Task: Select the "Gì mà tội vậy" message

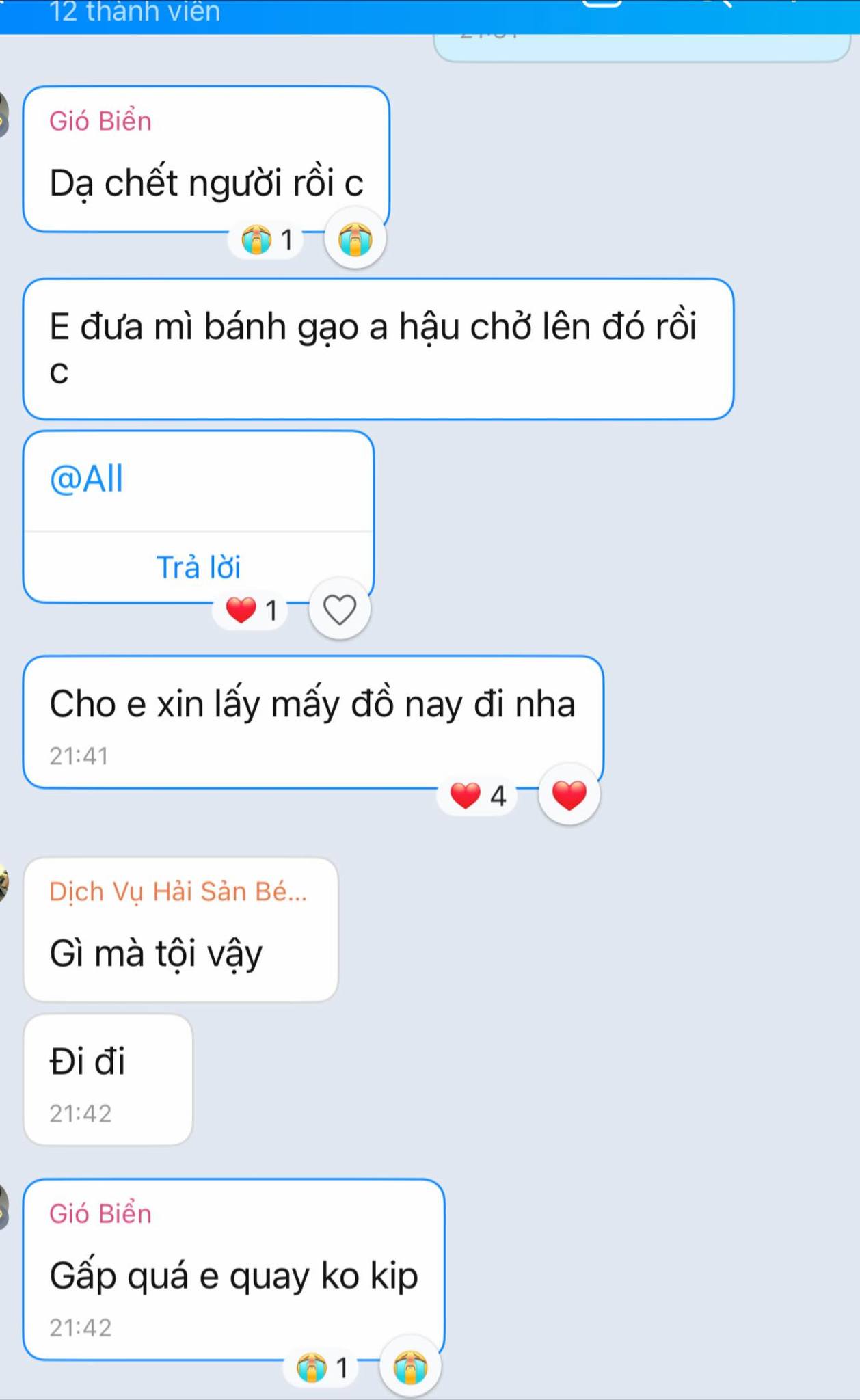Action: 180,930
